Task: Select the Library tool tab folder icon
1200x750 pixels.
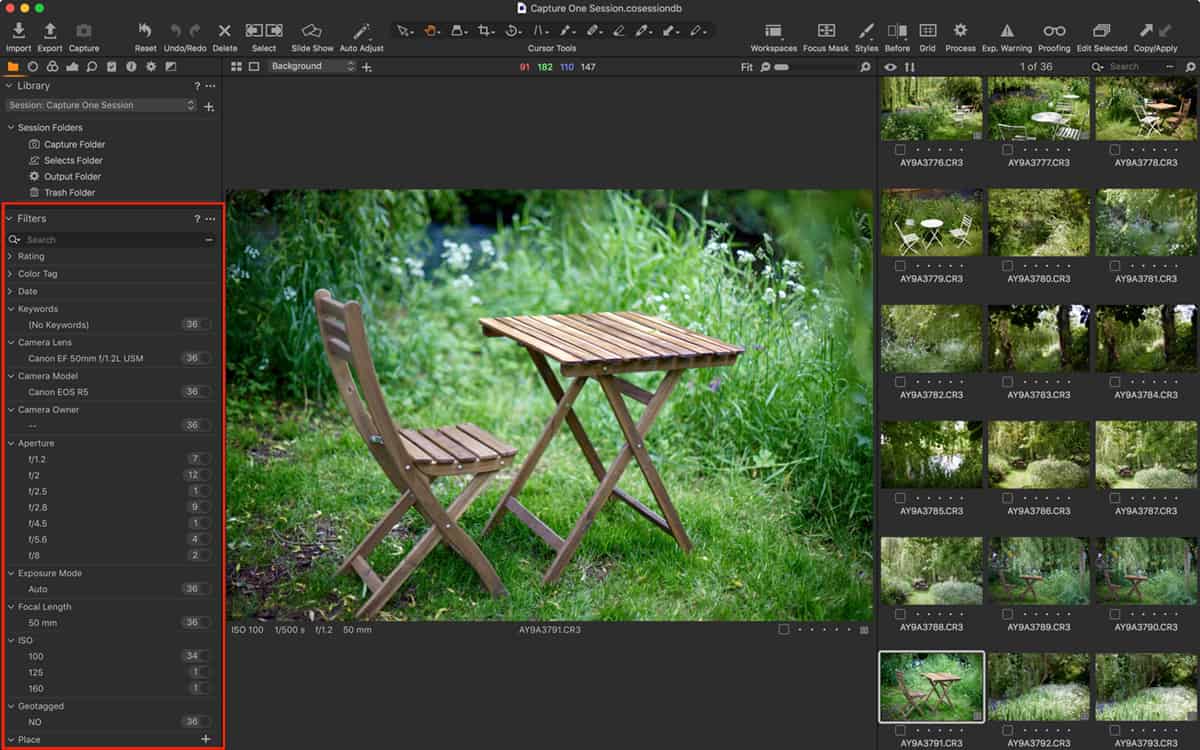Action: point(13,67)
